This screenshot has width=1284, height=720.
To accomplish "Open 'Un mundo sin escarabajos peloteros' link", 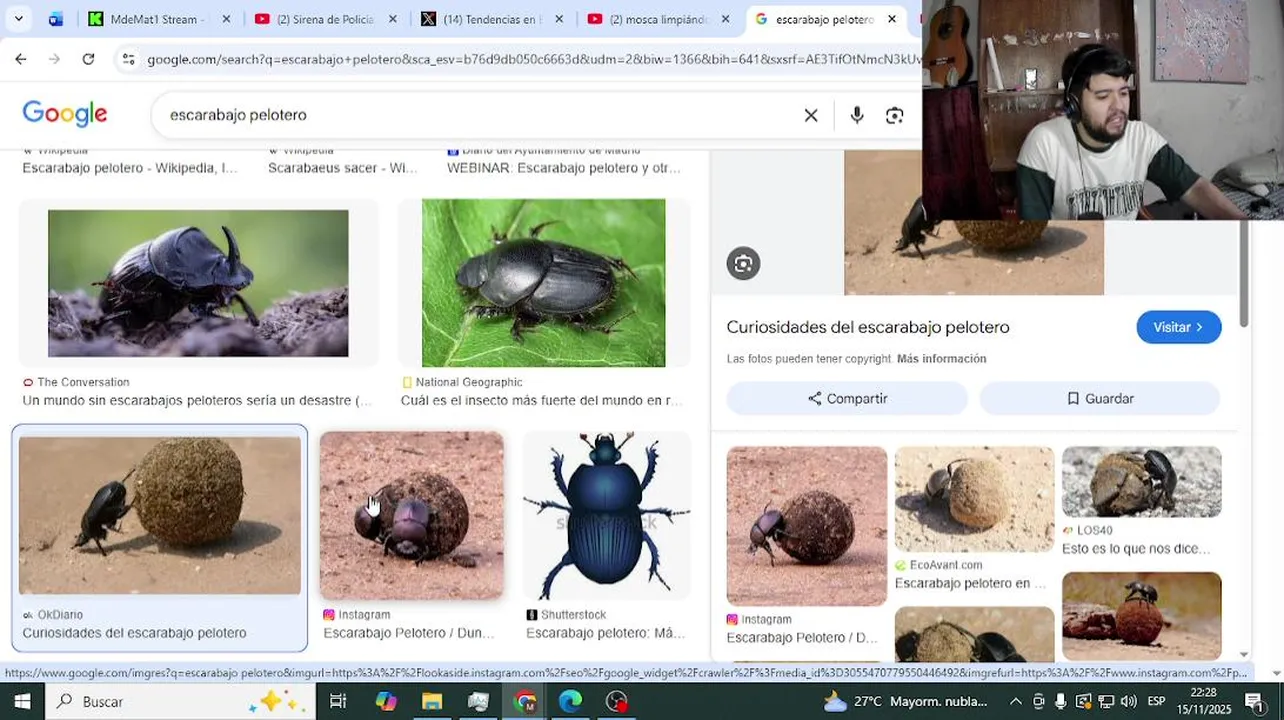I will [197, 400].
